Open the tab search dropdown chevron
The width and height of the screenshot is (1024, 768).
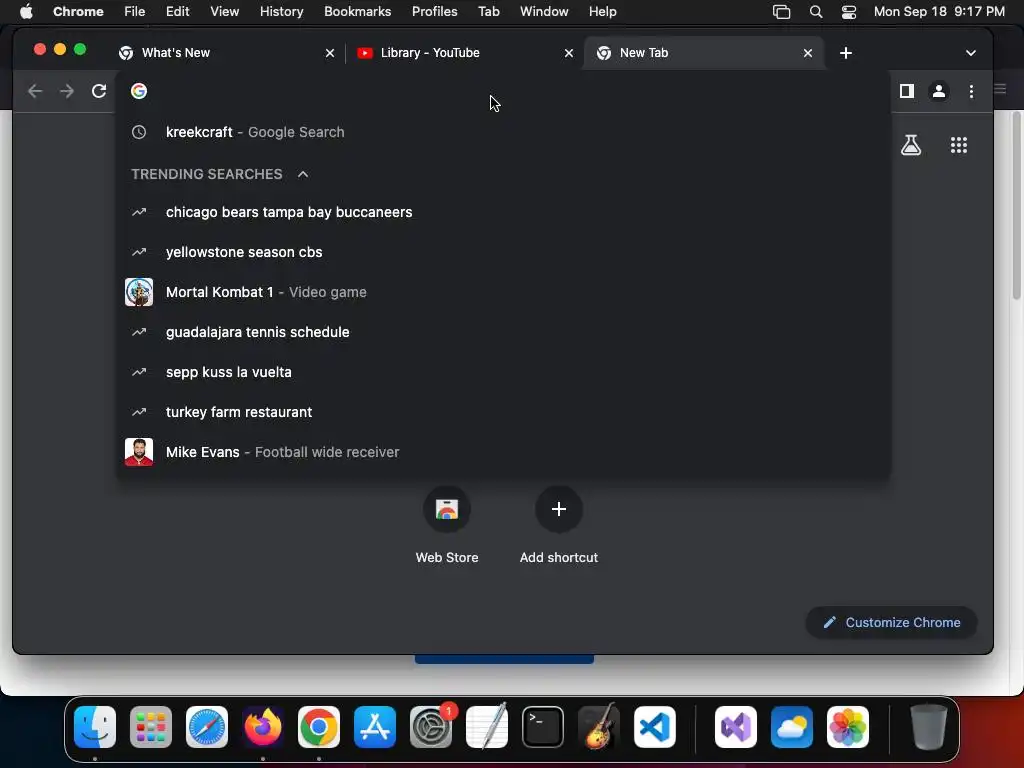(x=970, y=53)
